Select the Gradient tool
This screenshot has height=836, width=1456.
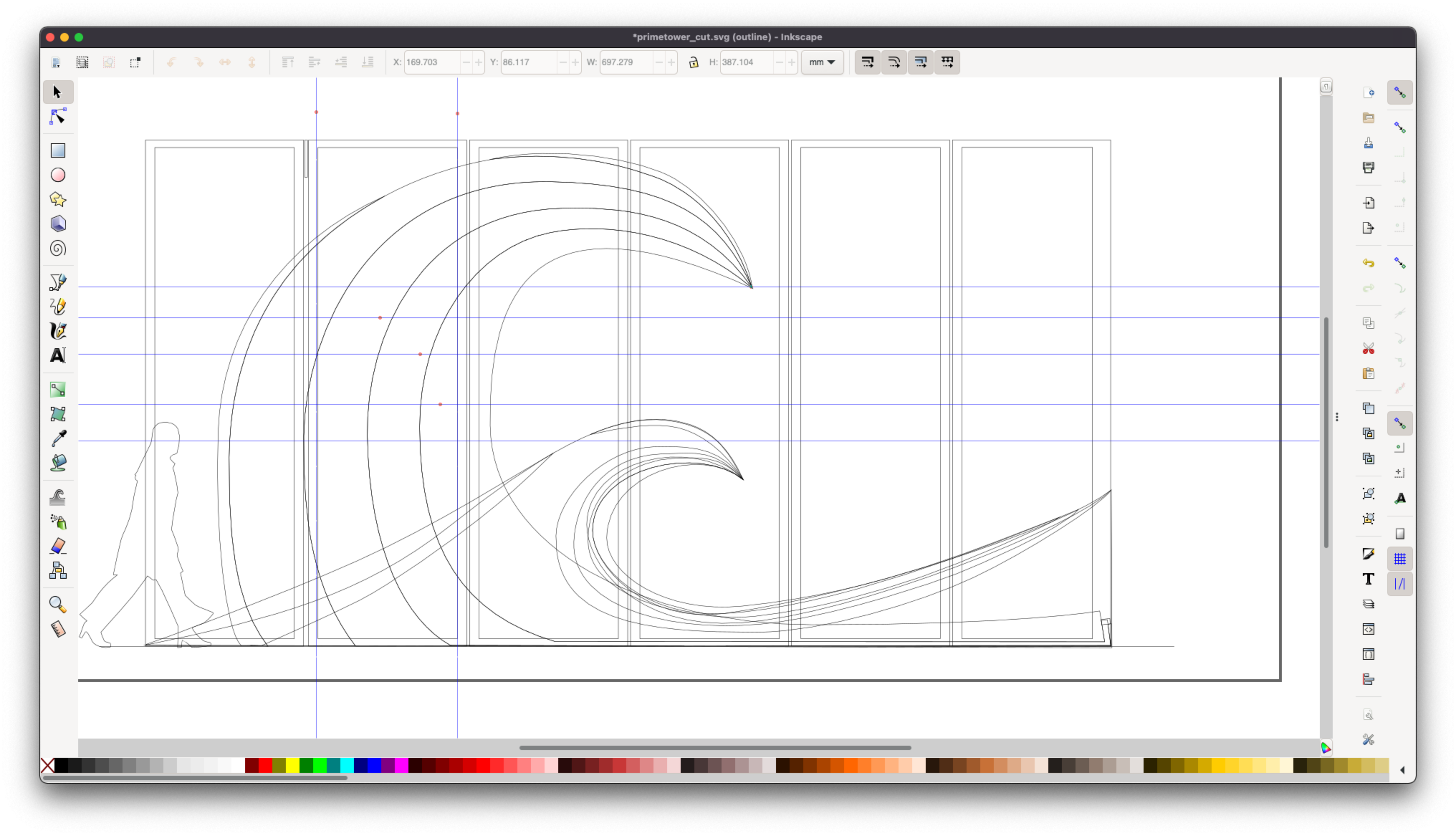(x=57, y=389)
